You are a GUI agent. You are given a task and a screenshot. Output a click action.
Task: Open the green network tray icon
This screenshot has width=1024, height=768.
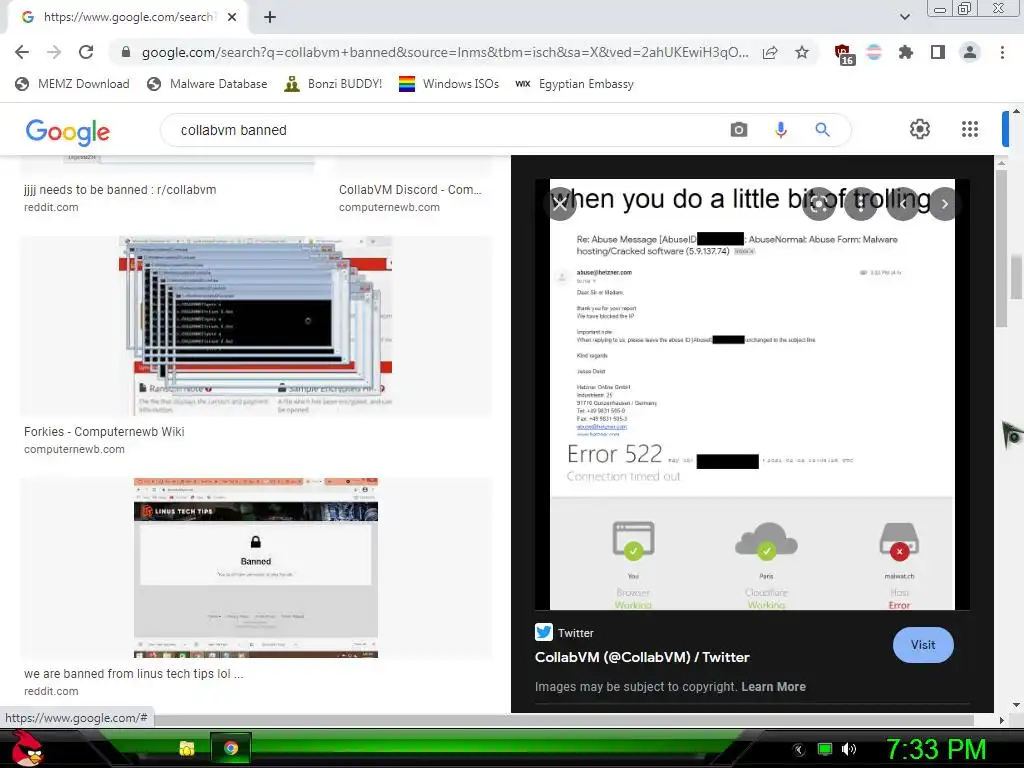tap(825, 749)
